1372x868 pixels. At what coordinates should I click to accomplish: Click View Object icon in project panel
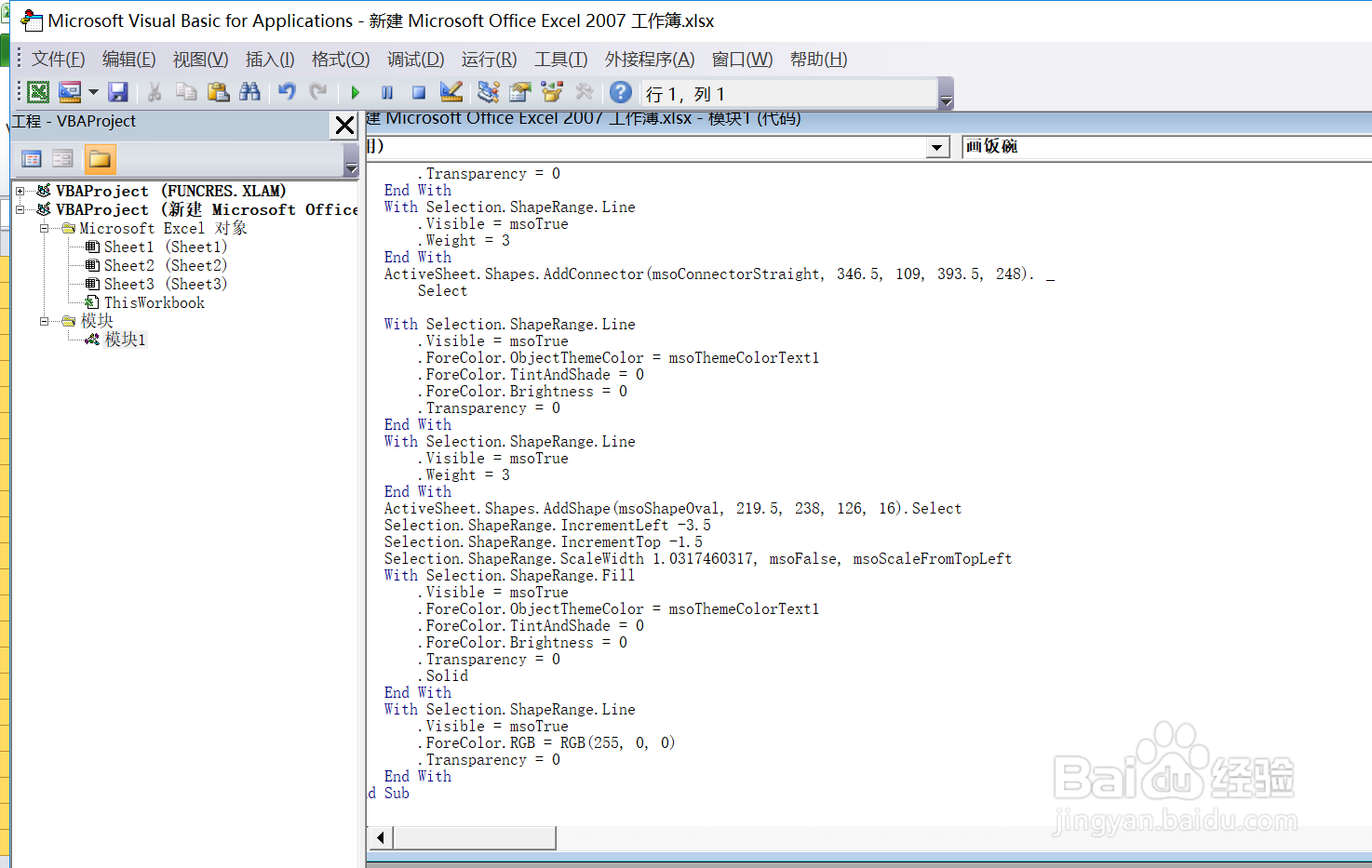pyautogui.click(x=62, y=159)
